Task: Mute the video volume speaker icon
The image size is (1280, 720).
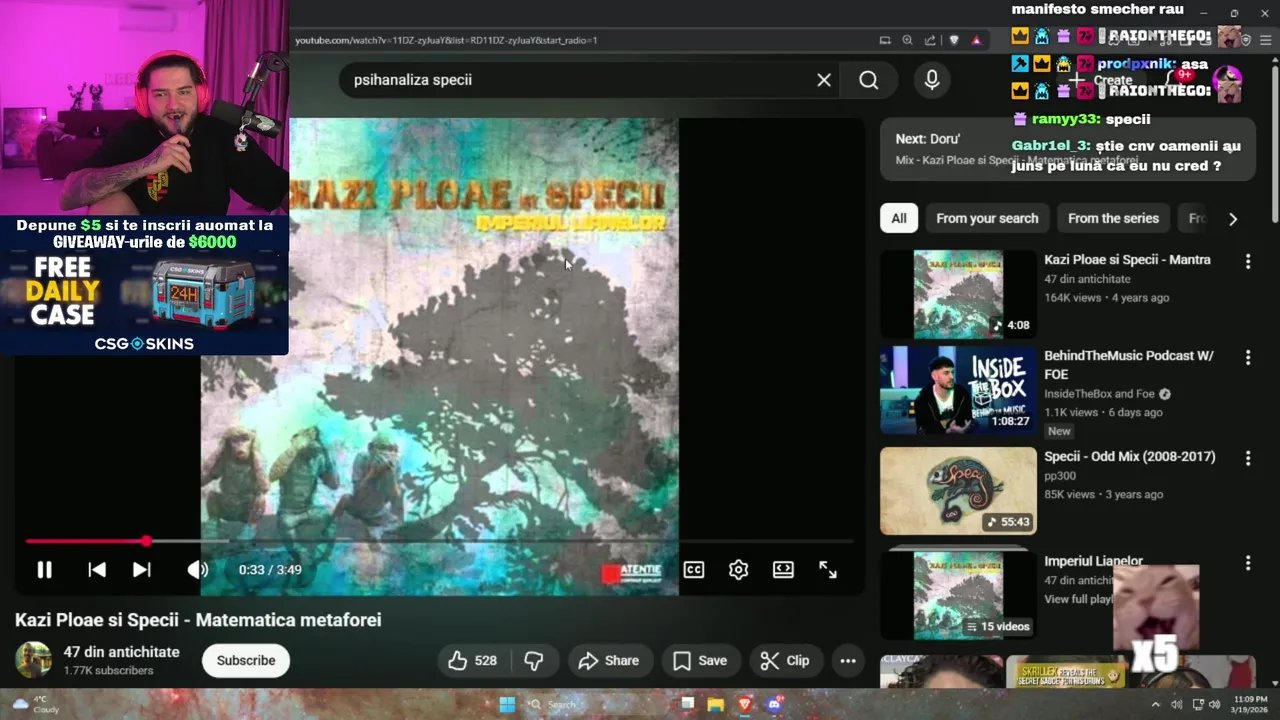Action: [x=197, y=570]
